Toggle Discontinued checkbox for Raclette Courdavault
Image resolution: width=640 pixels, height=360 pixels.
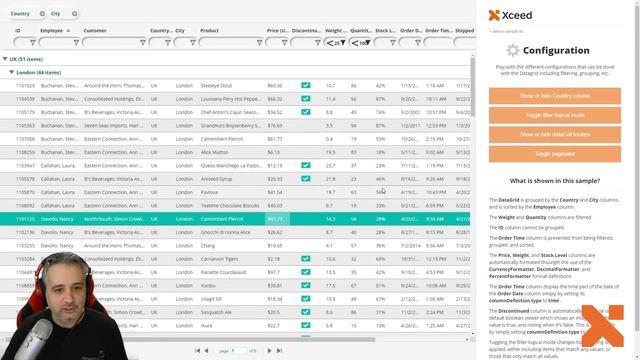306,272
